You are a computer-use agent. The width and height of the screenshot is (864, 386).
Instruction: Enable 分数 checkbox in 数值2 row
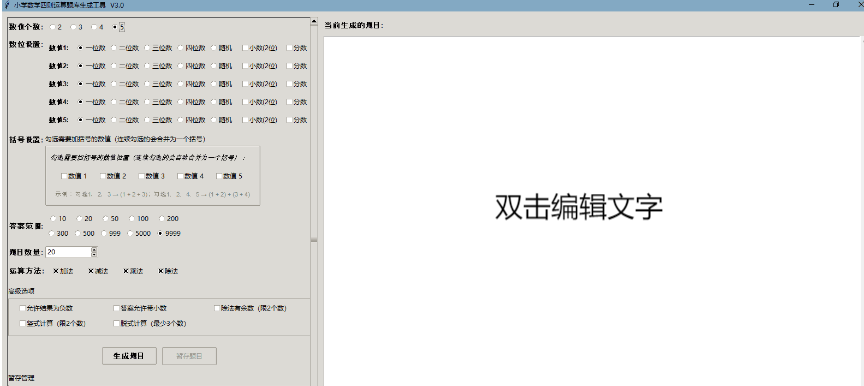pos(289,66)
